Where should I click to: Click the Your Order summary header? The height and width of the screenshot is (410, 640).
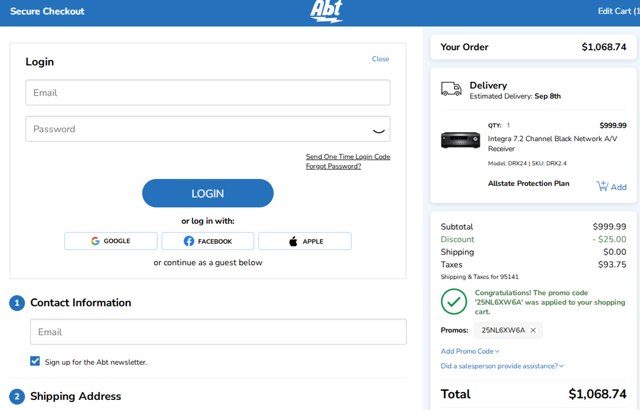tap(533, 47)
